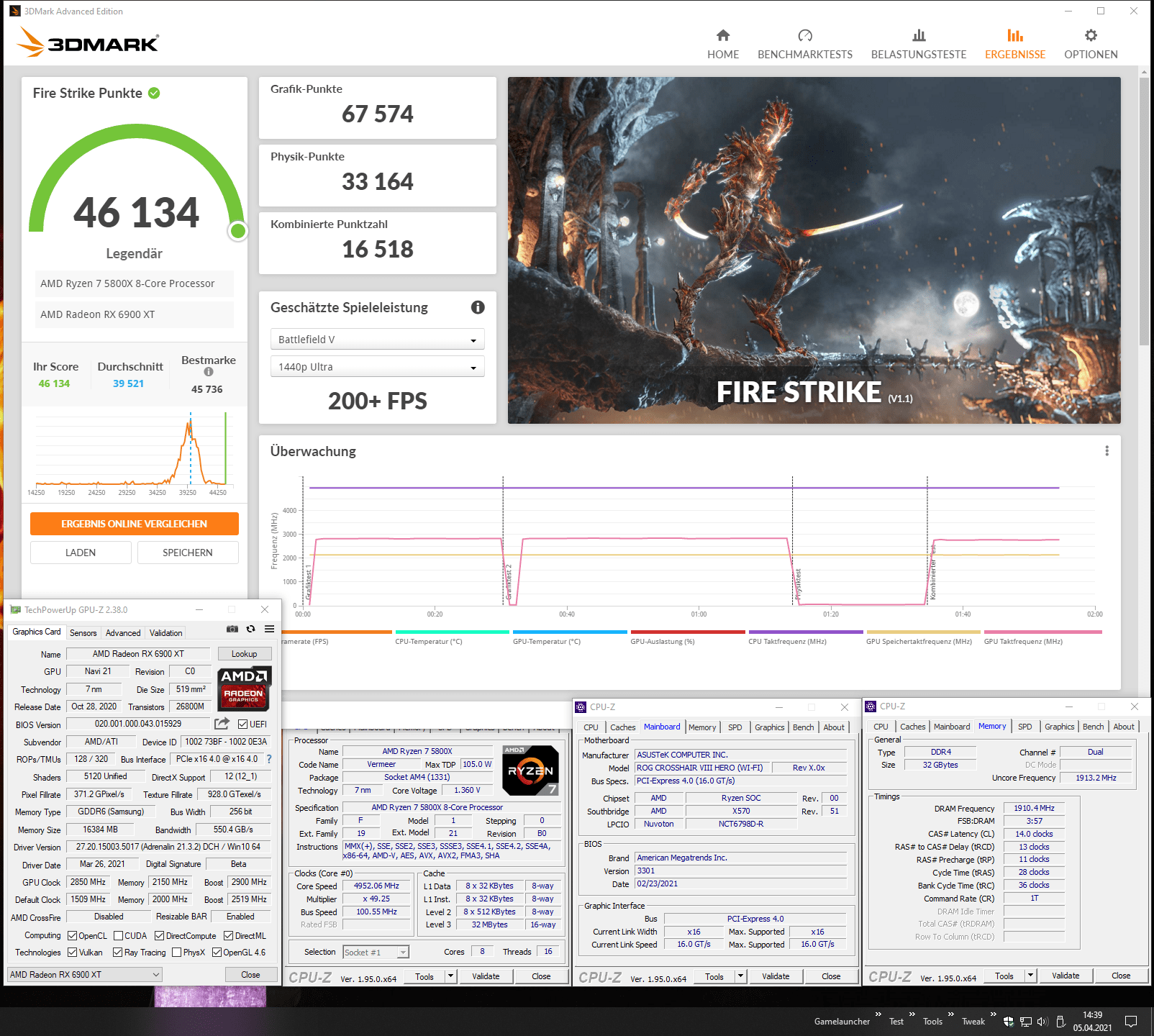Open the AMD Radeon RX 6900 XT selector in GPU-Z

click(84, 975)
